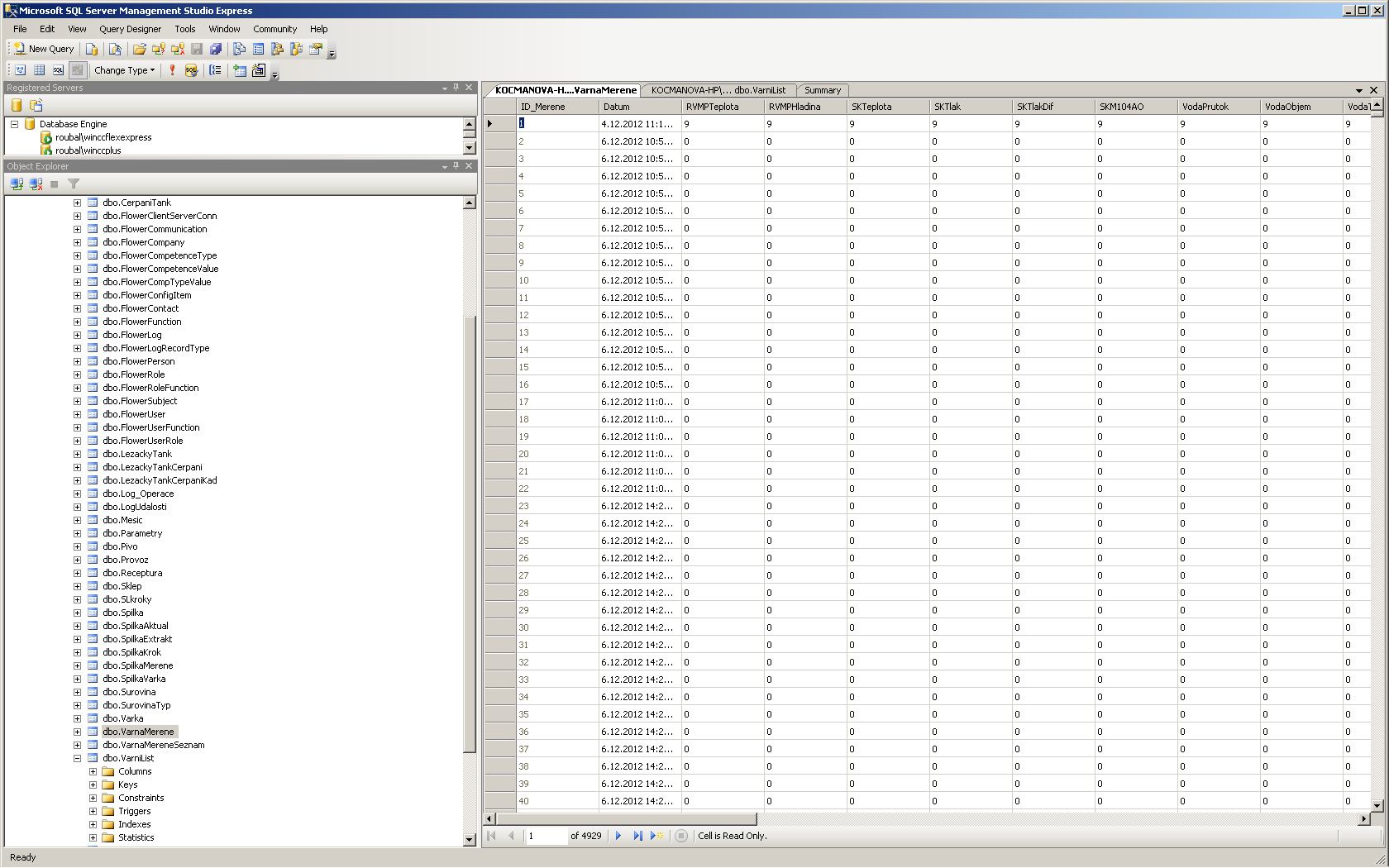Toggle auto-hide pin on Registered Servers panel

(x=456, y=88)
